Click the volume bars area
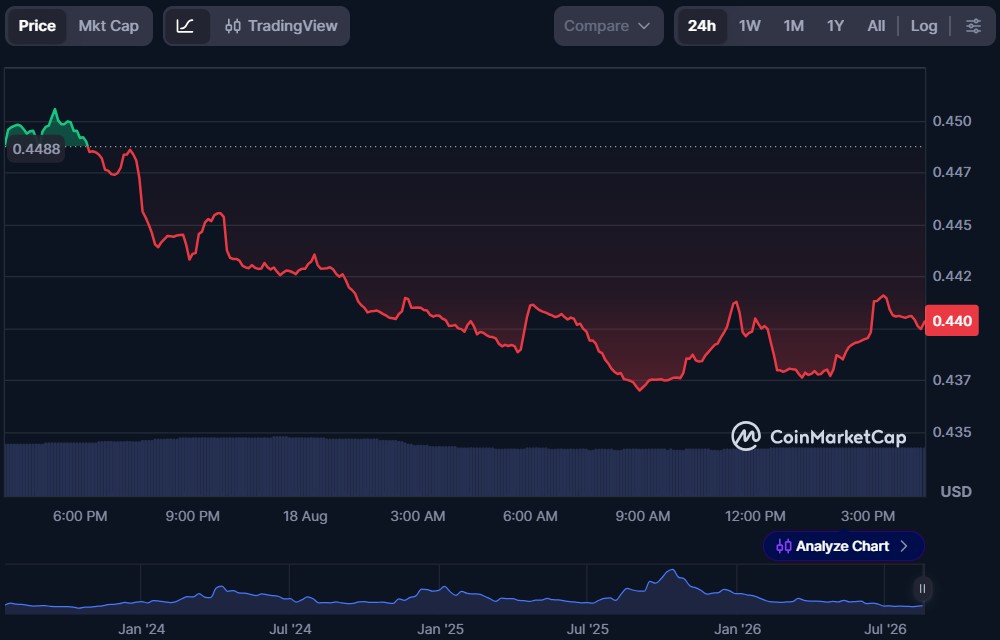 click(x=464, y=466)
